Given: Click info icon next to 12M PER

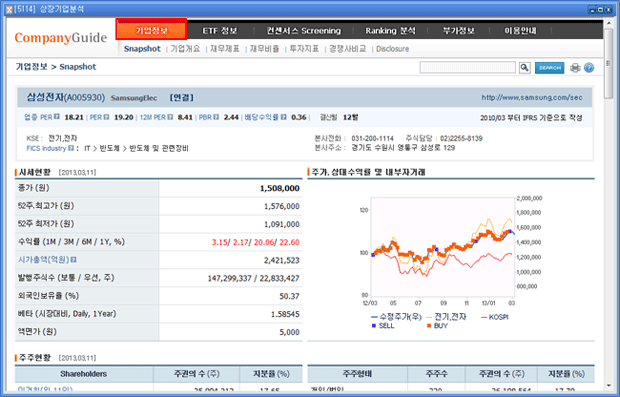Looking at the screenshot, I should pos(170,117).
